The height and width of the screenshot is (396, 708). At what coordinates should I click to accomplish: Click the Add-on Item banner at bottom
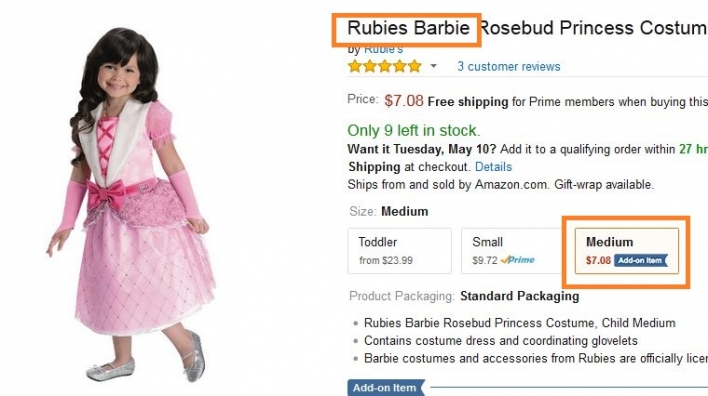387,388
